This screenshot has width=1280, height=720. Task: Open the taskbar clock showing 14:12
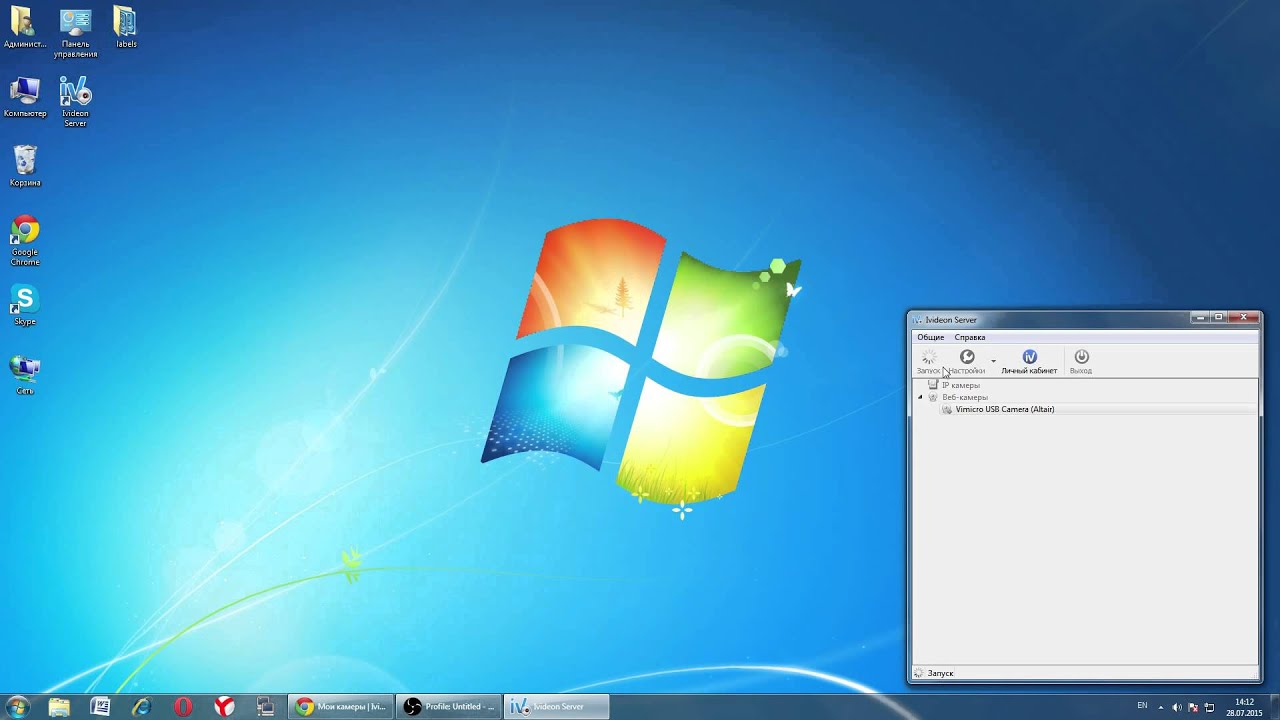click(1244, 707)
